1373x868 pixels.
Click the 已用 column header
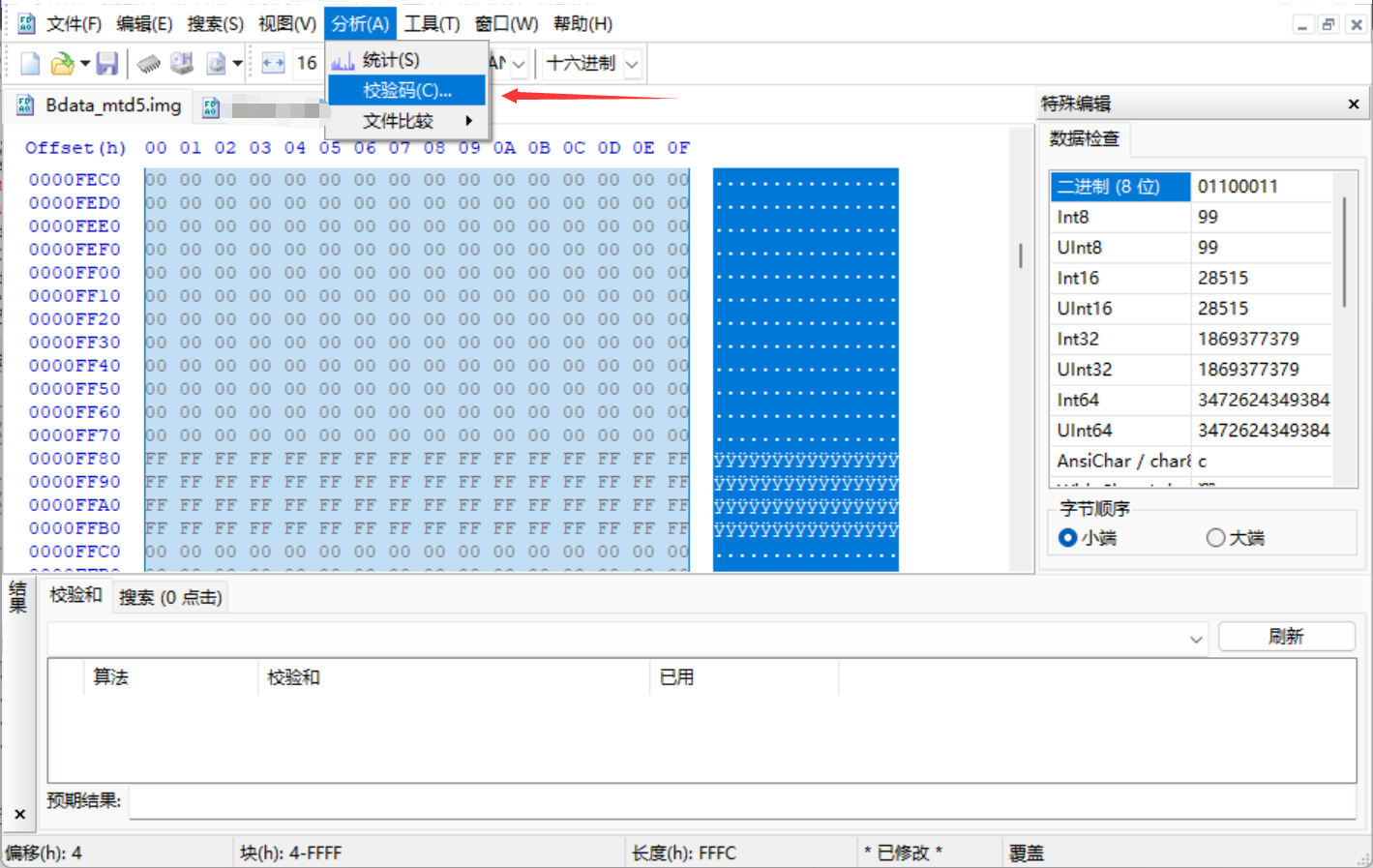pyautogui.click(x=745, y=677)
